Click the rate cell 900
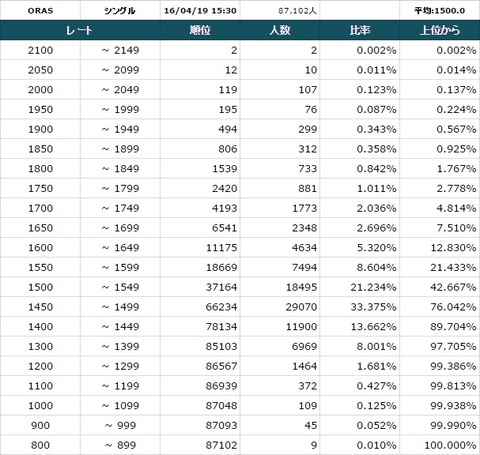The width and height of the screenshot is (480, 455). [x=40, y=425]
